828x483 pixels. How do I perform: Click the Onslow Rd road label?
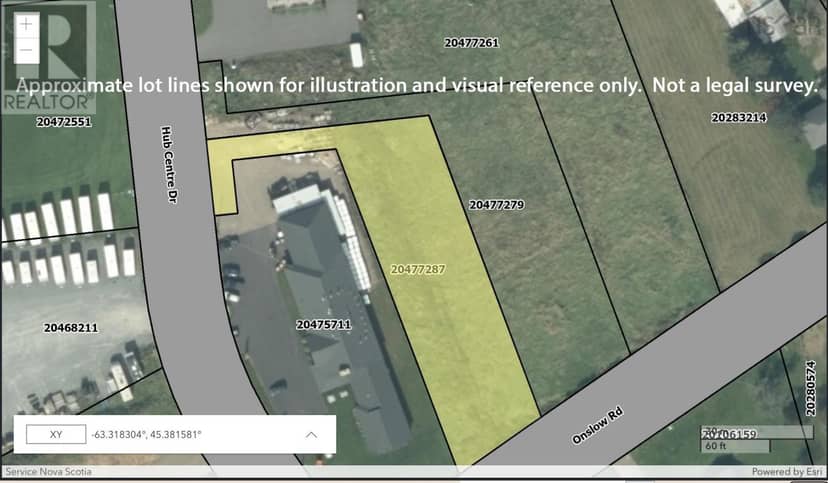598,425
